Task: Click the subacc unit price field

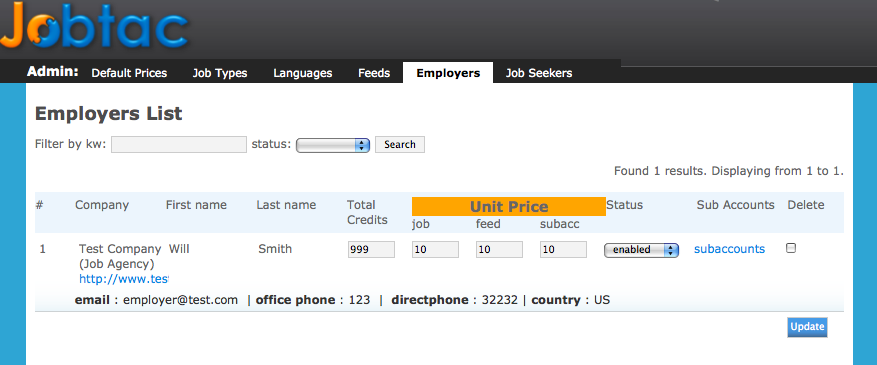Action: (563, 249)
